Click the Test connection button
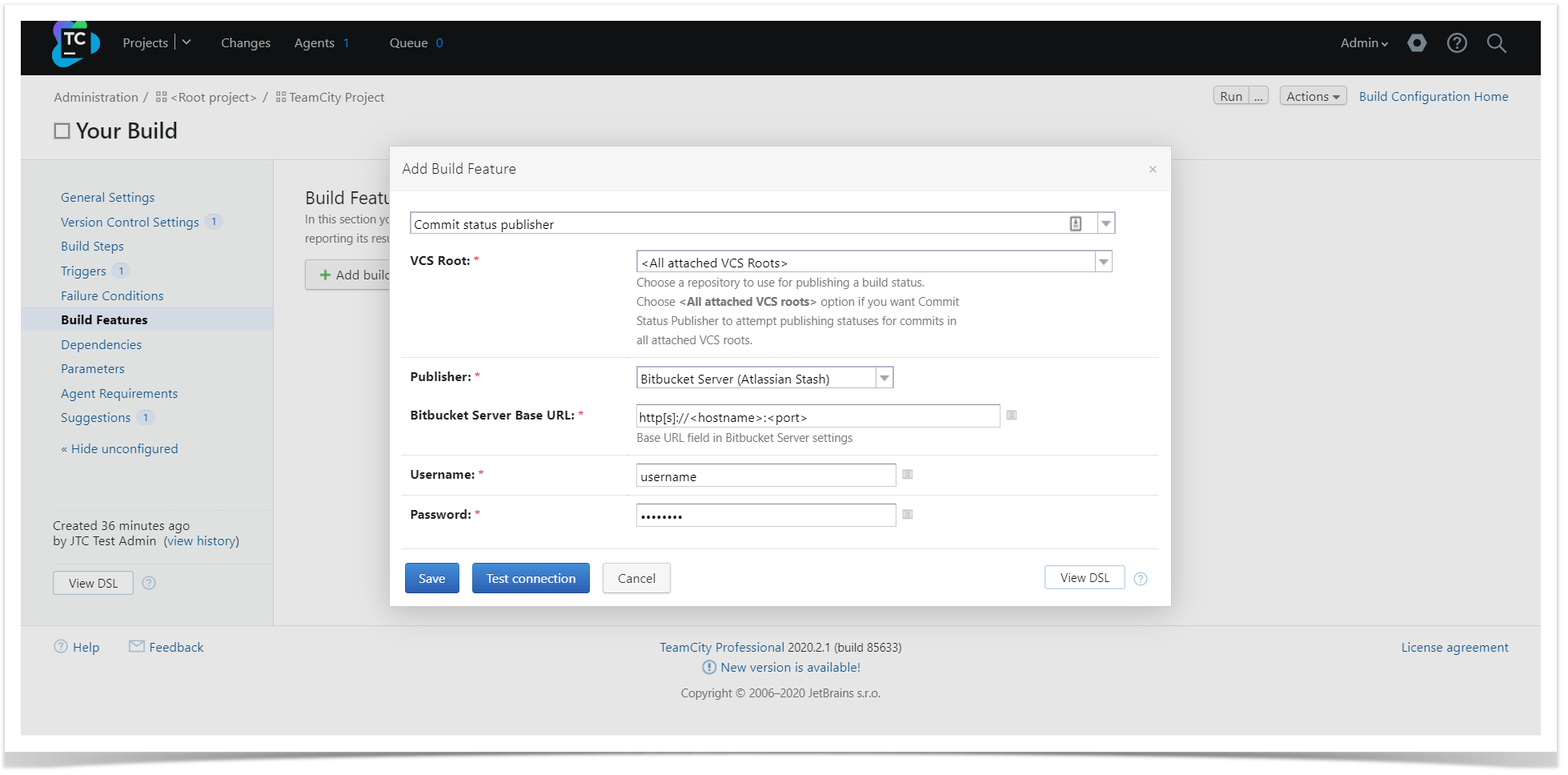 (x=531, y=578)
